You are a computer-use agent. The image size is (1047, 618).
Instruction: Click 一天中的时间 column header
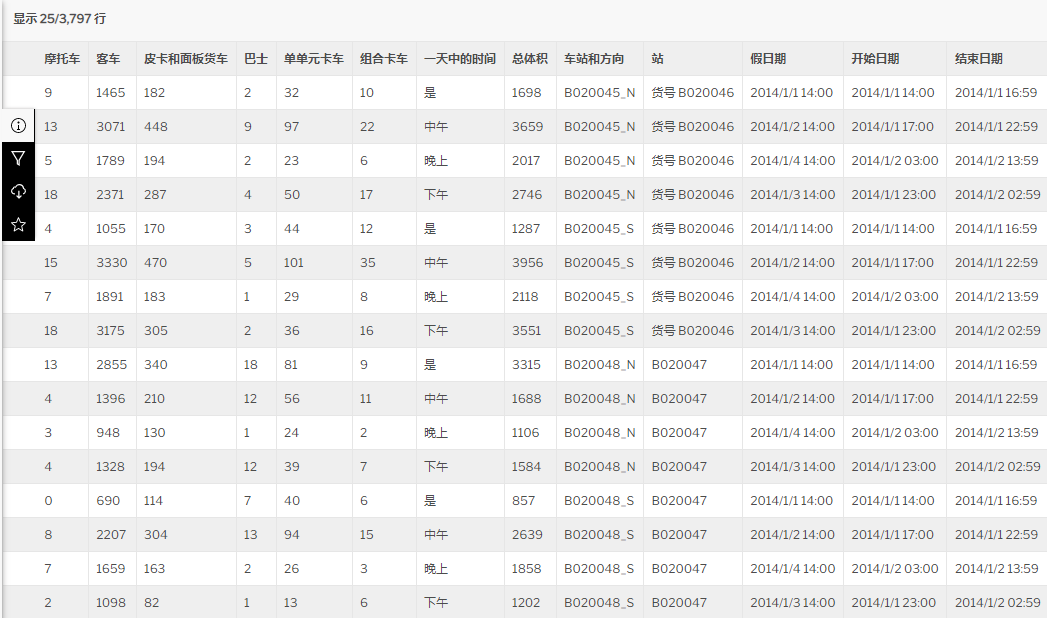tap(460, 59)
